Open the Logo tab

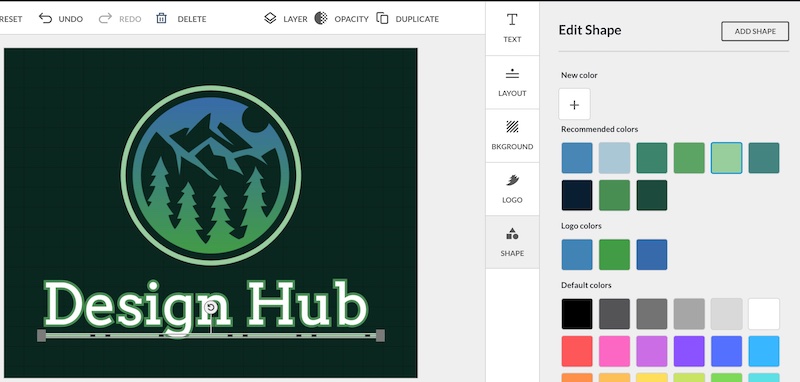pos(512,189)
